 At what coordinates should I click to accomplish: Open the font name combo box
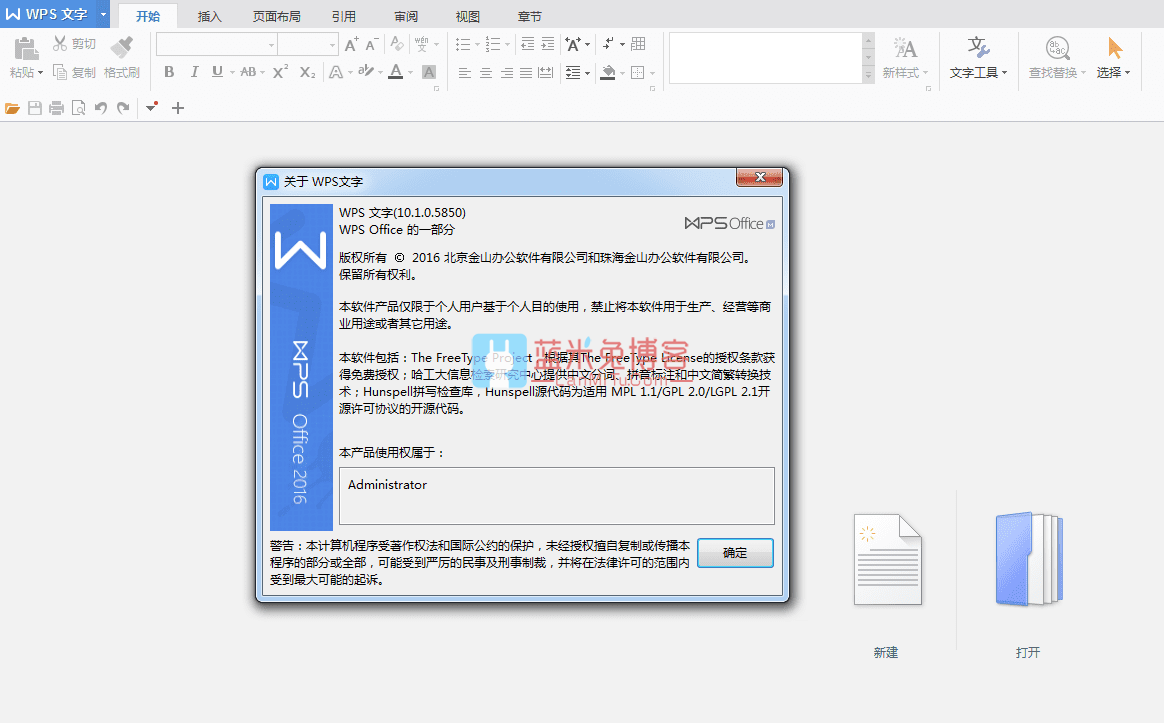(x=218, y=45)
